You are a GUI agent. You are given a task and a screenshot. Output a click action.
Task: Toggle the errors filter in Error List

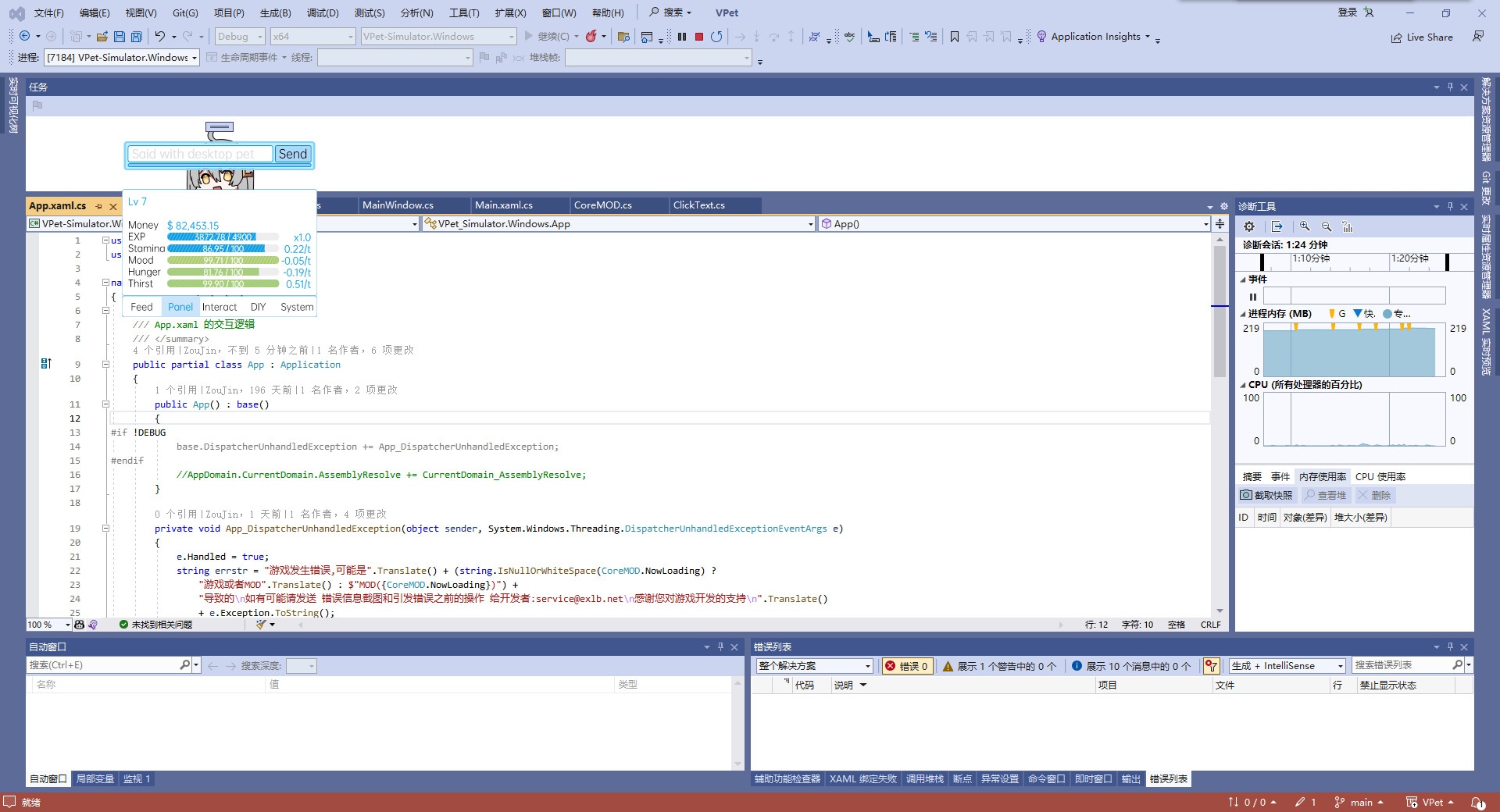(x=907, y=666)
